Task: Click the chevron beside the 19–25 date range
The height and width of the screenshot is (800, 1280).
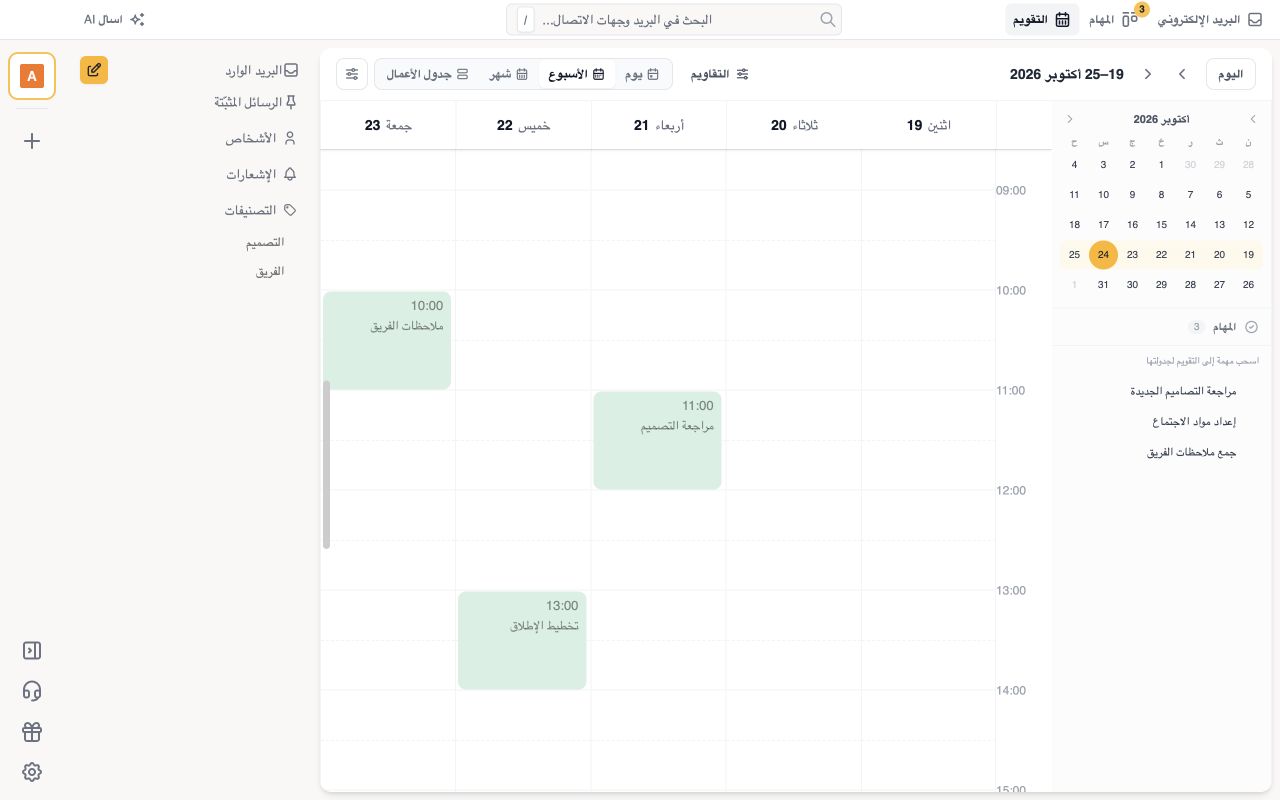Action: pos(1148,74)
